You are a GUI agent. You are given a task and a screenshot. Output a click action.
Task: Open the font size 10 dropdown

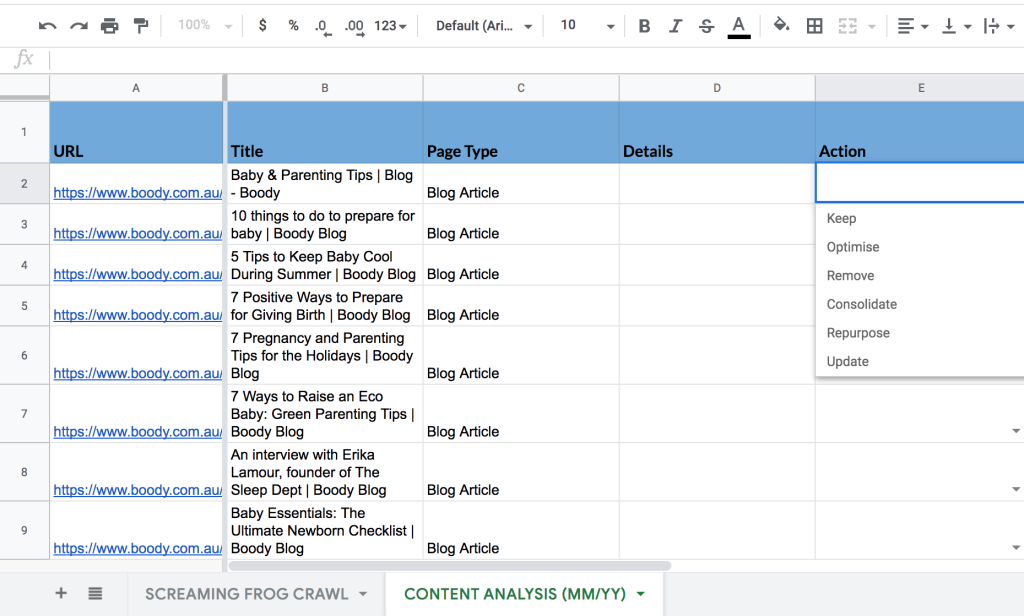[x=586, y=26]
